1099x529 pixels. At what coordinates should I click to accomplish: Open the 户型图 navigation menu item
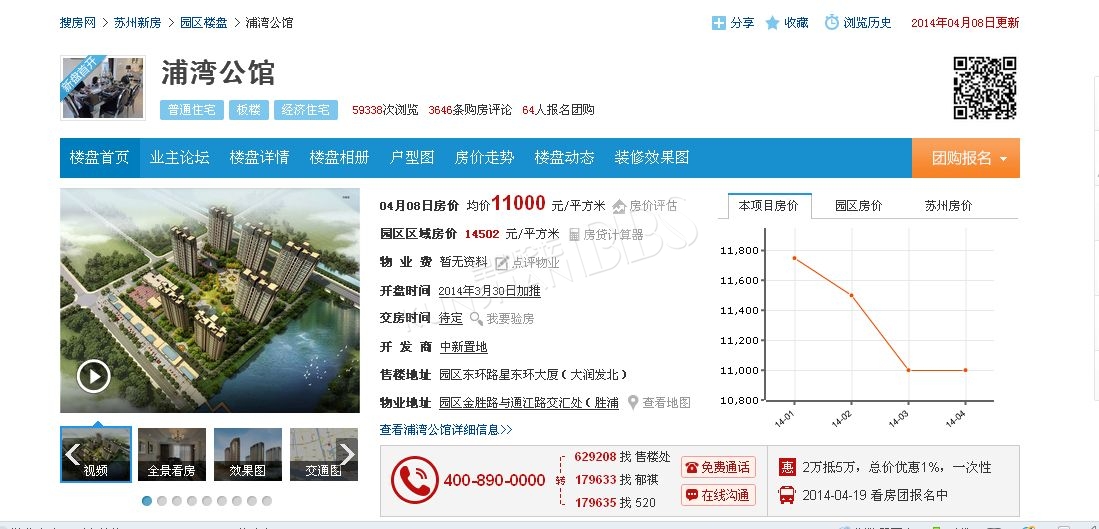pyautogui.click(x=412, y=158)
